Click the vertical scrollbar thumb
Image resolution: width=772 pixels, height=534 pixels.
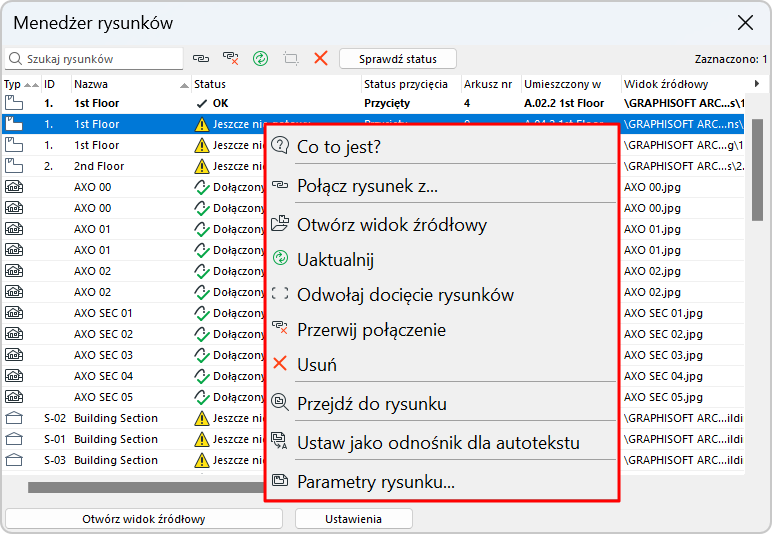pos(757,169)
